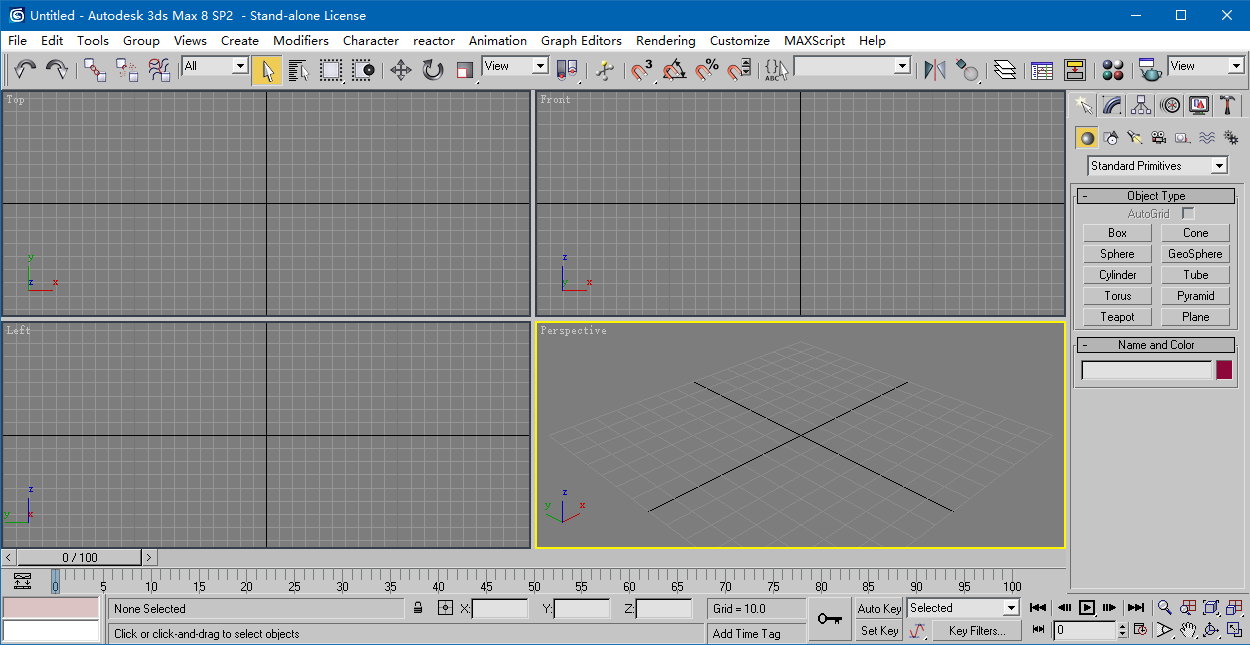Activate the Select and Move tool
This screenshot has width=1250, height=645.
[401, 70]
